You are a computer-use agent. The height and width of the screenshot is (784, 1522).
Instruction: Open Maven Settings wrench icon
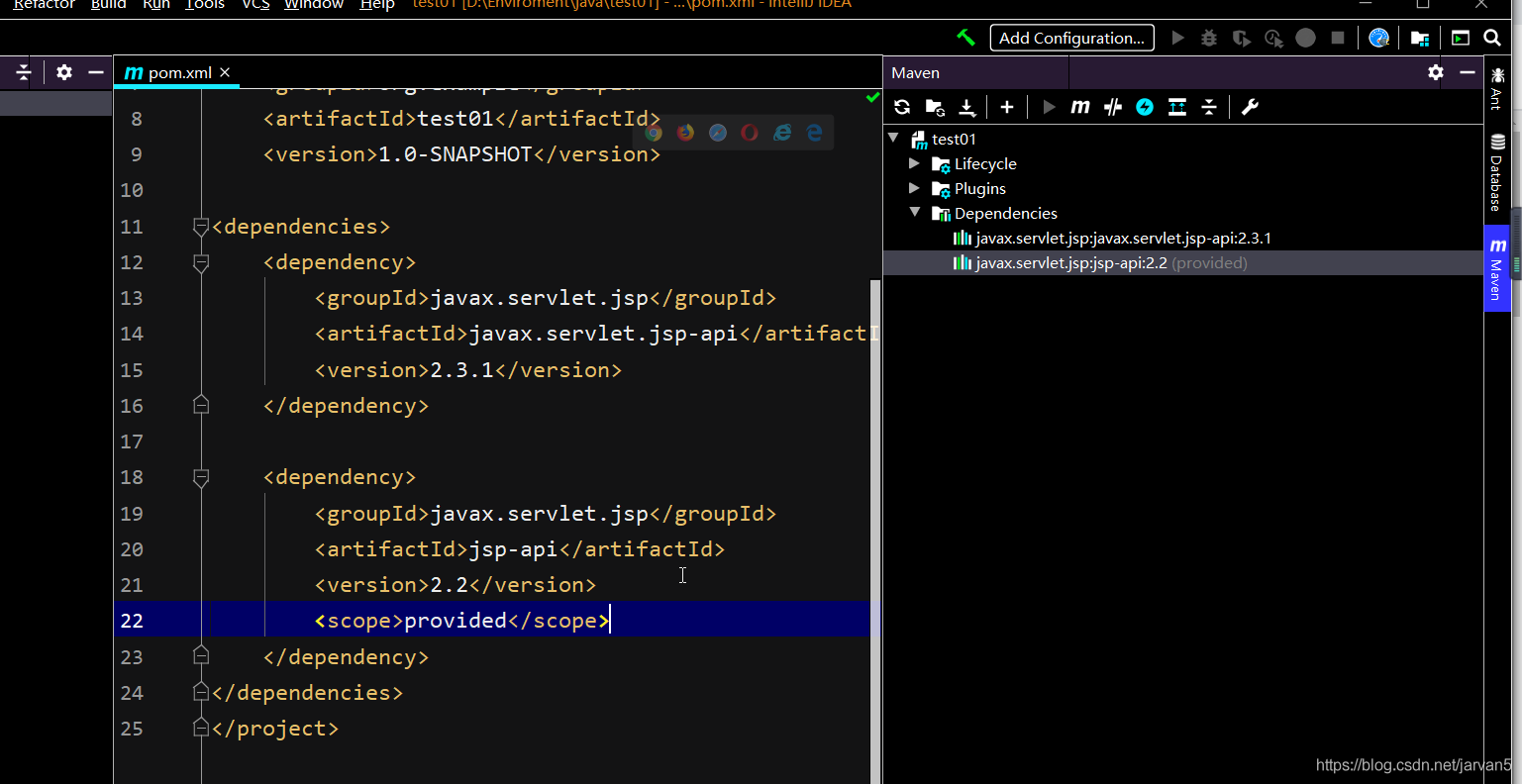coord(1250,107)
